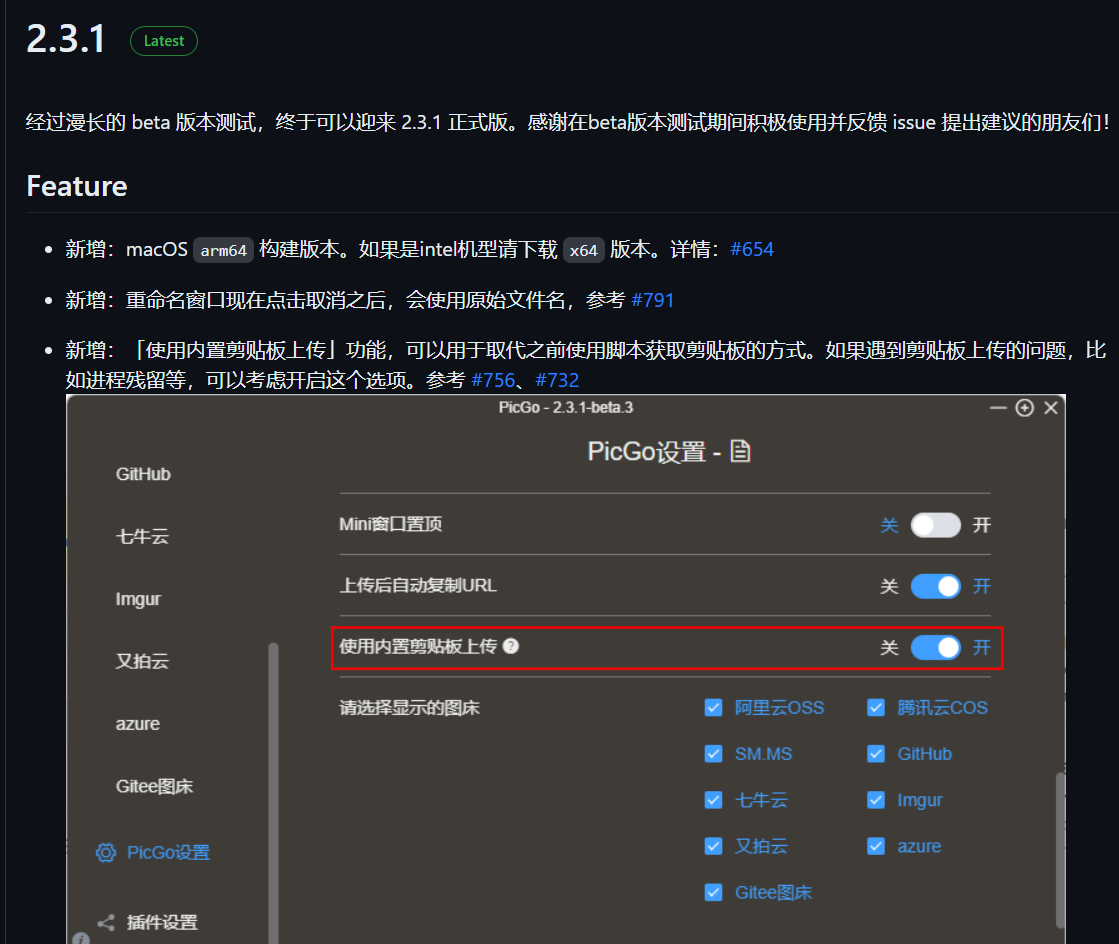Click the gear icon beside PicGo设置 in sidebar
This screenshot has width=1119, height=944.
pyautogui.click(x=106, y=852)
